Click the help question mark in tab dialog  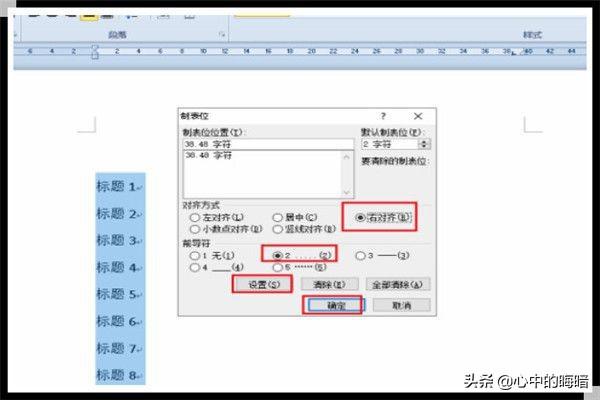point(383,116)
